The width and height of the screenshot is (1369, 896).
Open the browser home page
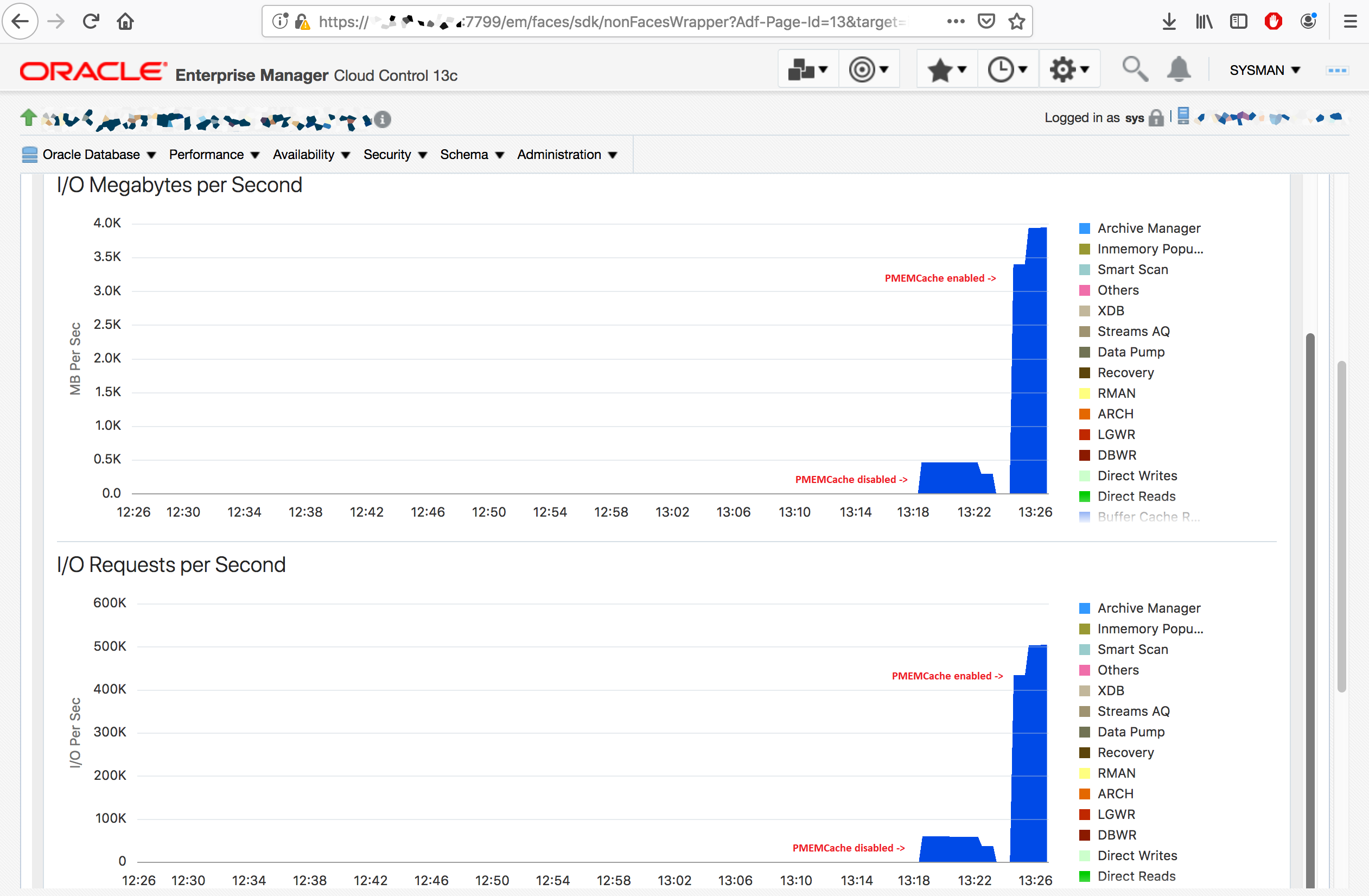pyautogui.click(x=125, y=21)
